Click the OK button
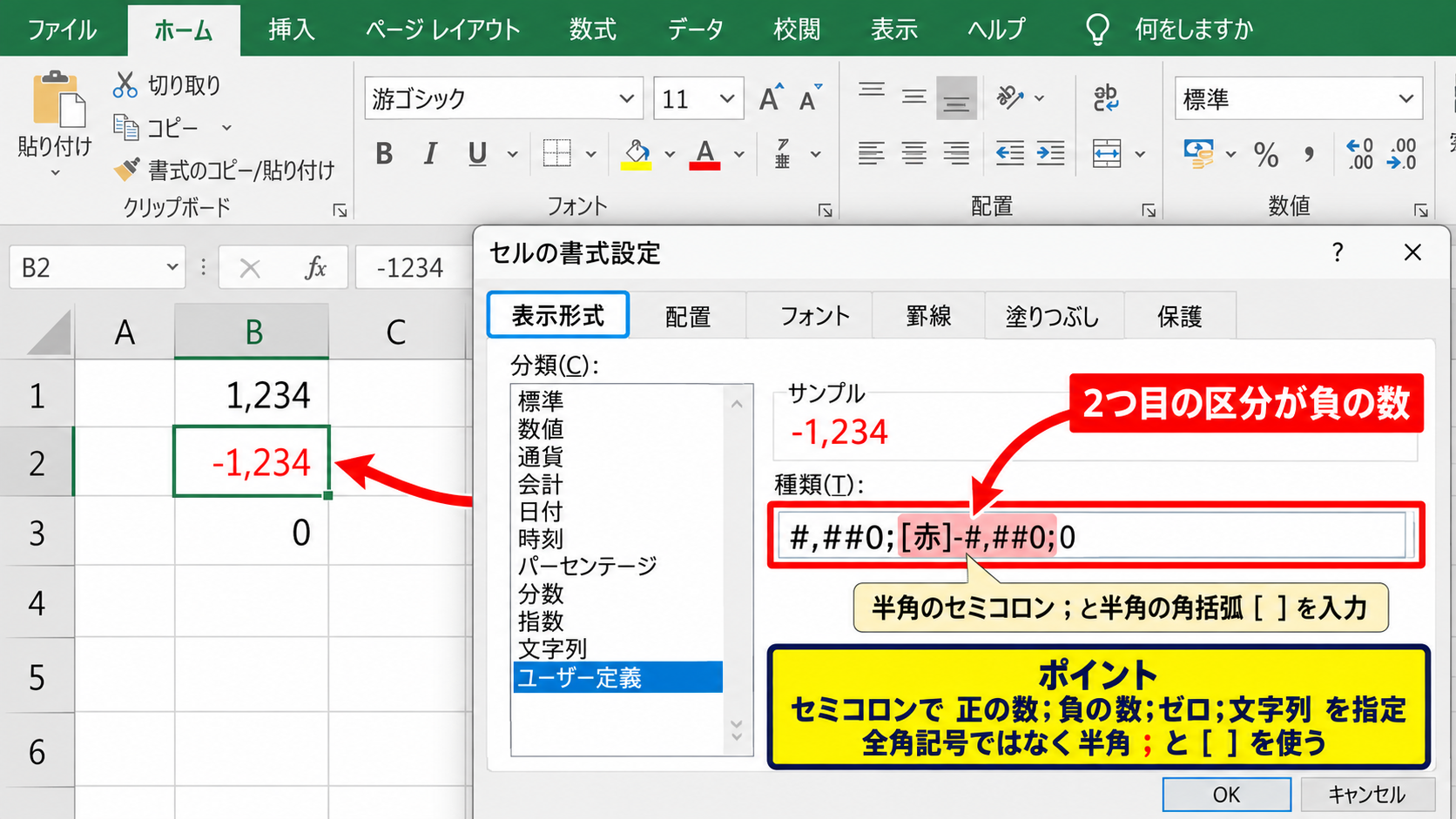 1226,794
